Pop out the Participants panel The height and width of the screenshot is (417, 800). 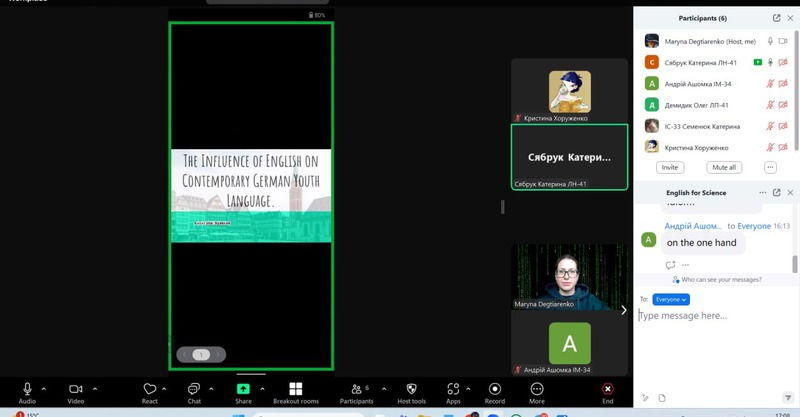[777, 18]
